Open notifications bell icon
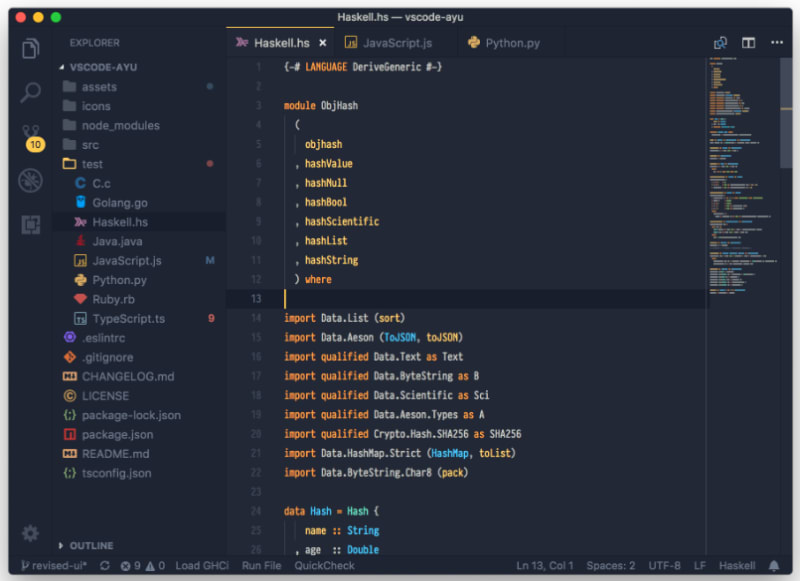The height and width of the screenshot is (581, 800). (x=774, y=566)
